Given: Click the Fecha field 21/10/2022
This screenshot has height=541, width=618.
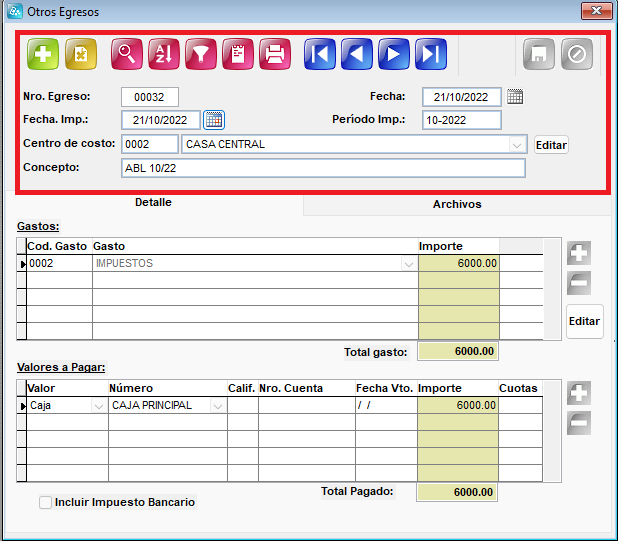Looking at the screenshot, I should pyautogui.click(x=462, y=97).
